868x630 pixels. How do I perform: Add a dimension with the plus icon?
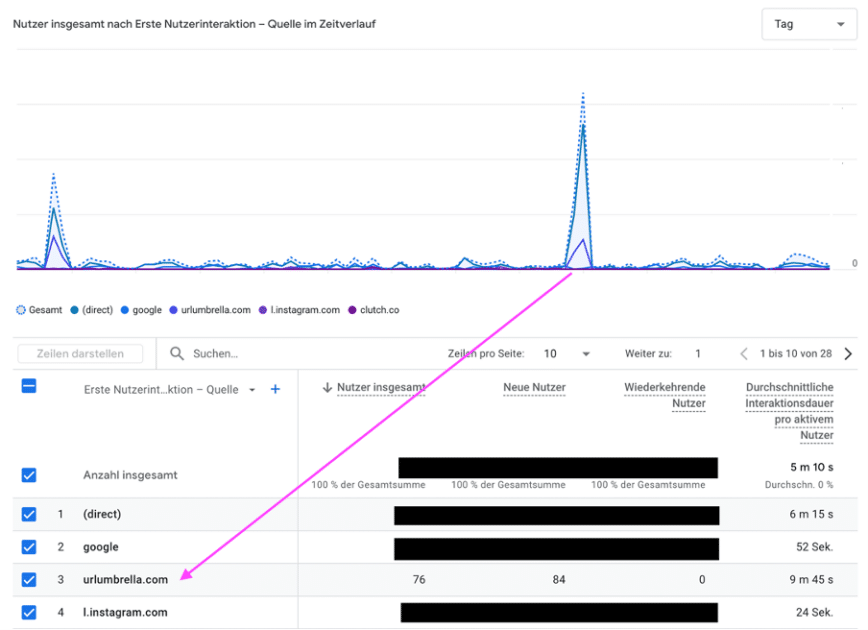[x=275, y=389]
